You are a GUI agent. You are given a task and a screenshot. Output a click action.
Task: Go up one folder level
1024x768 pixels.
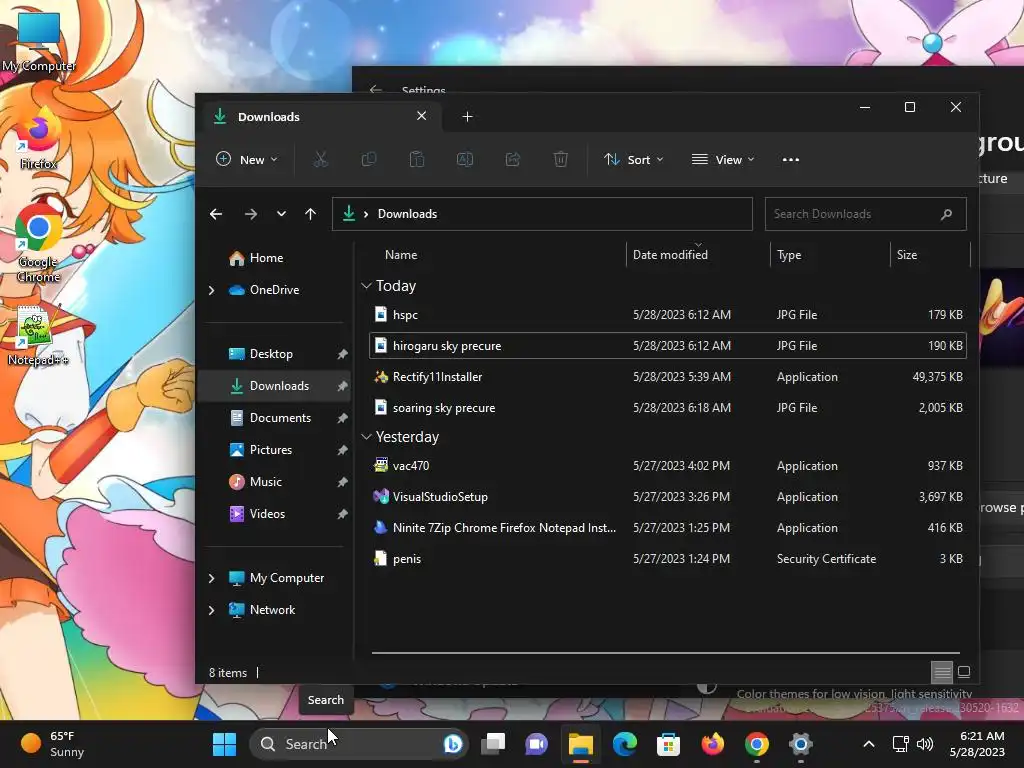click(310, 214)
